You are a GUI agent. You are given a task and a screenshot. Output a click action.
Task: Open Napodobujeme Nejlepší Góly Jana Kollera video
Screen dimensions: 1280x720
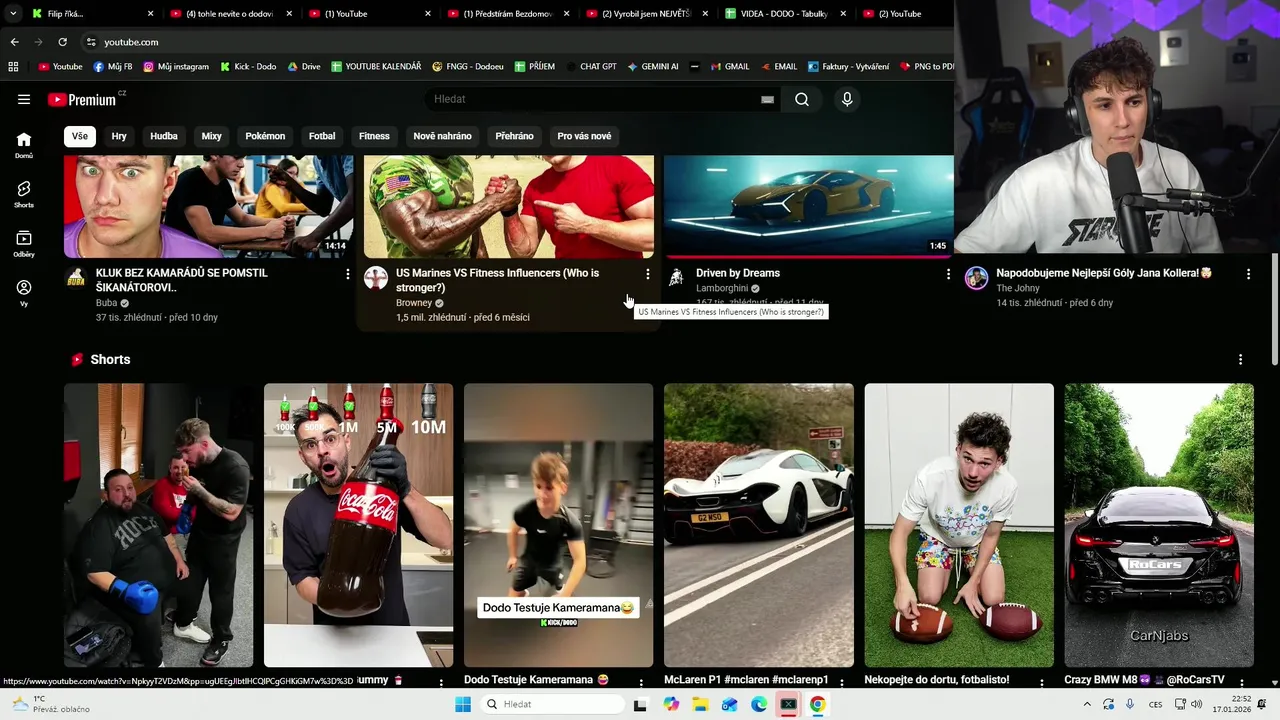1104,273
